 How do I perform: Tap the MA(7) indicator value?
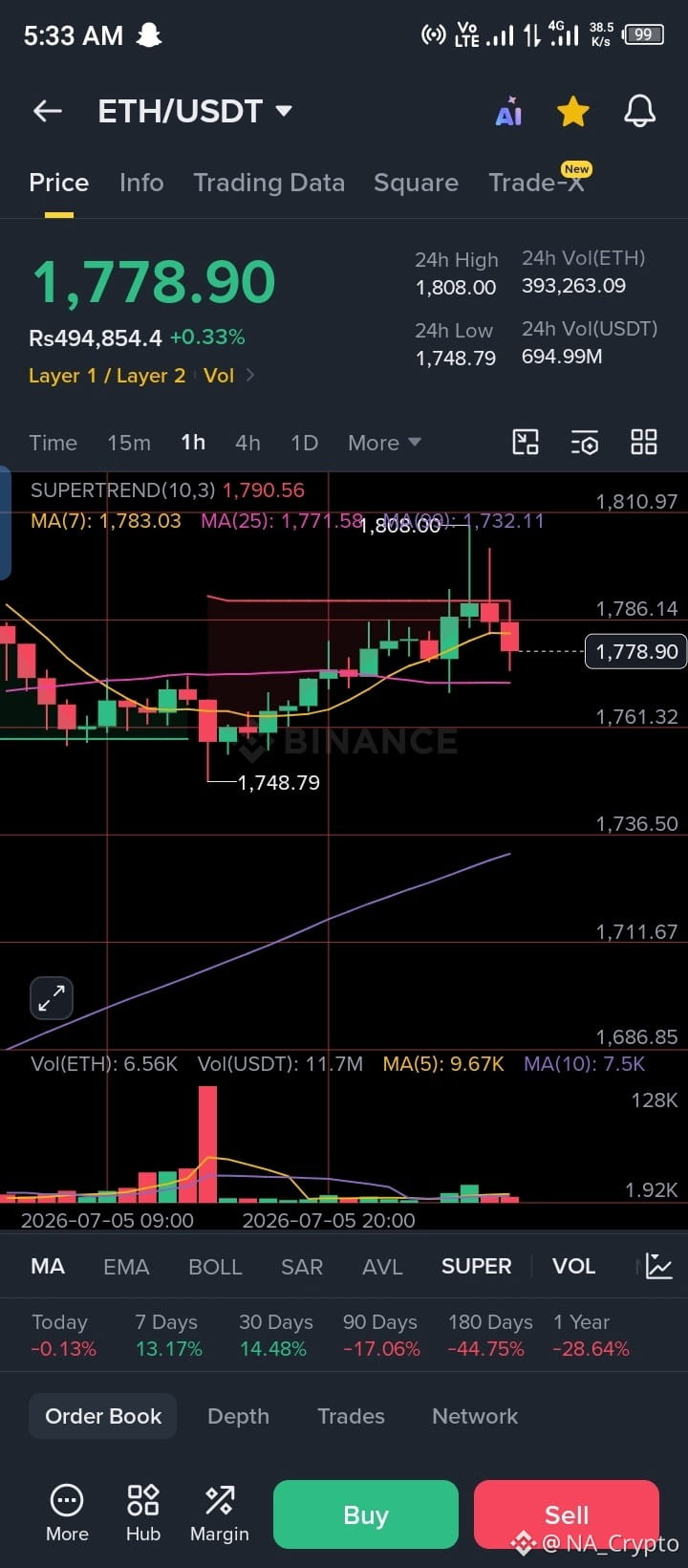click(106, 521)
